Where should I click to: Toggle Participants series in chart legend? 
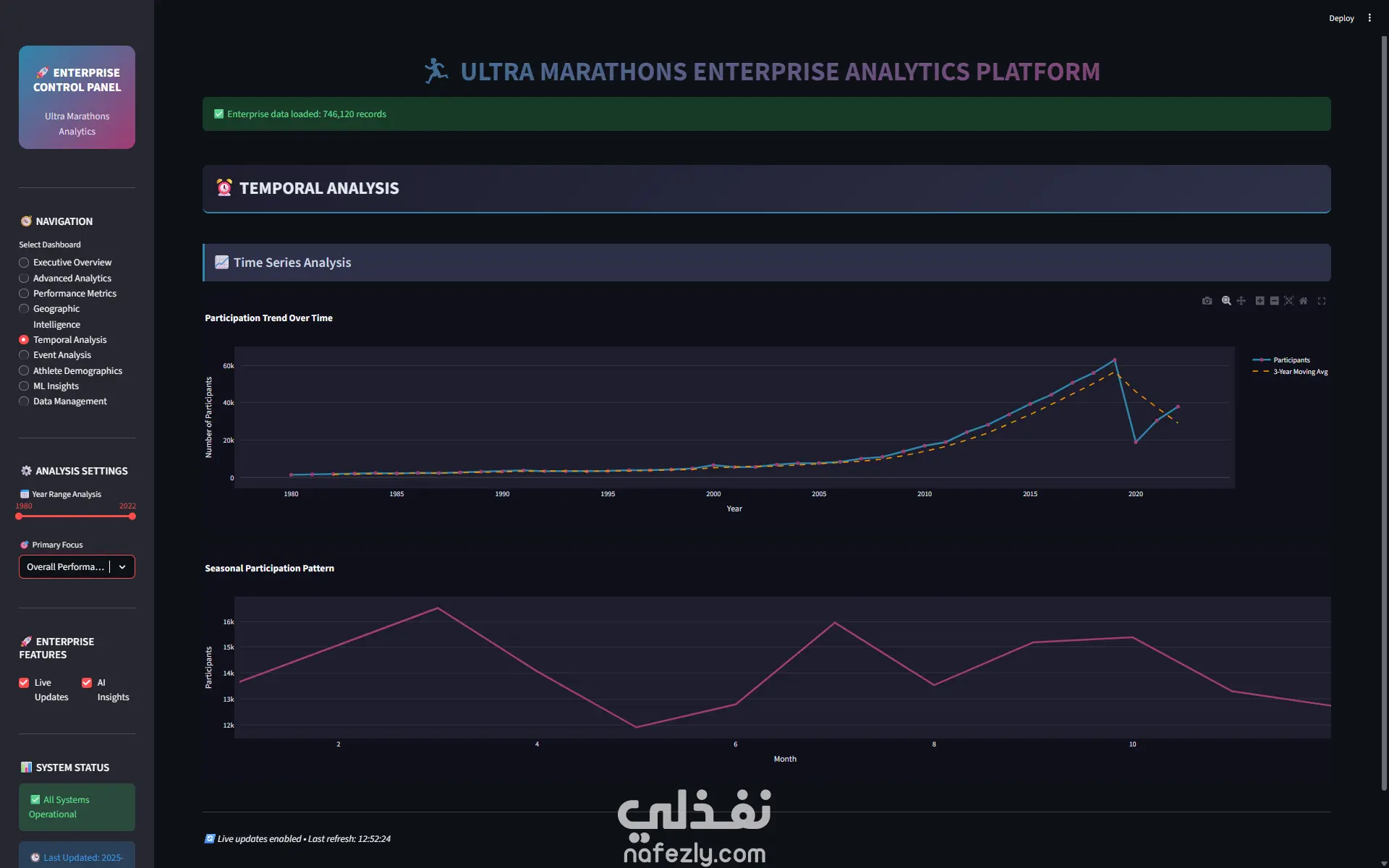pyautogui.click(x=1291, y=360)
